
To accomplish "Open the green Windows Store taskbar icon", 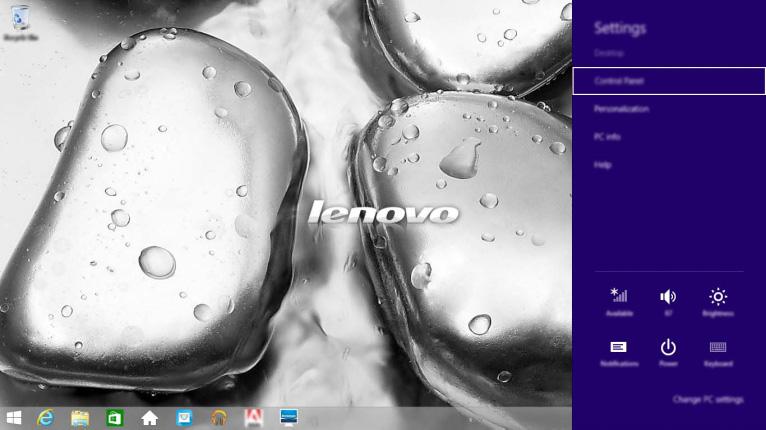I will coord(115,418).
